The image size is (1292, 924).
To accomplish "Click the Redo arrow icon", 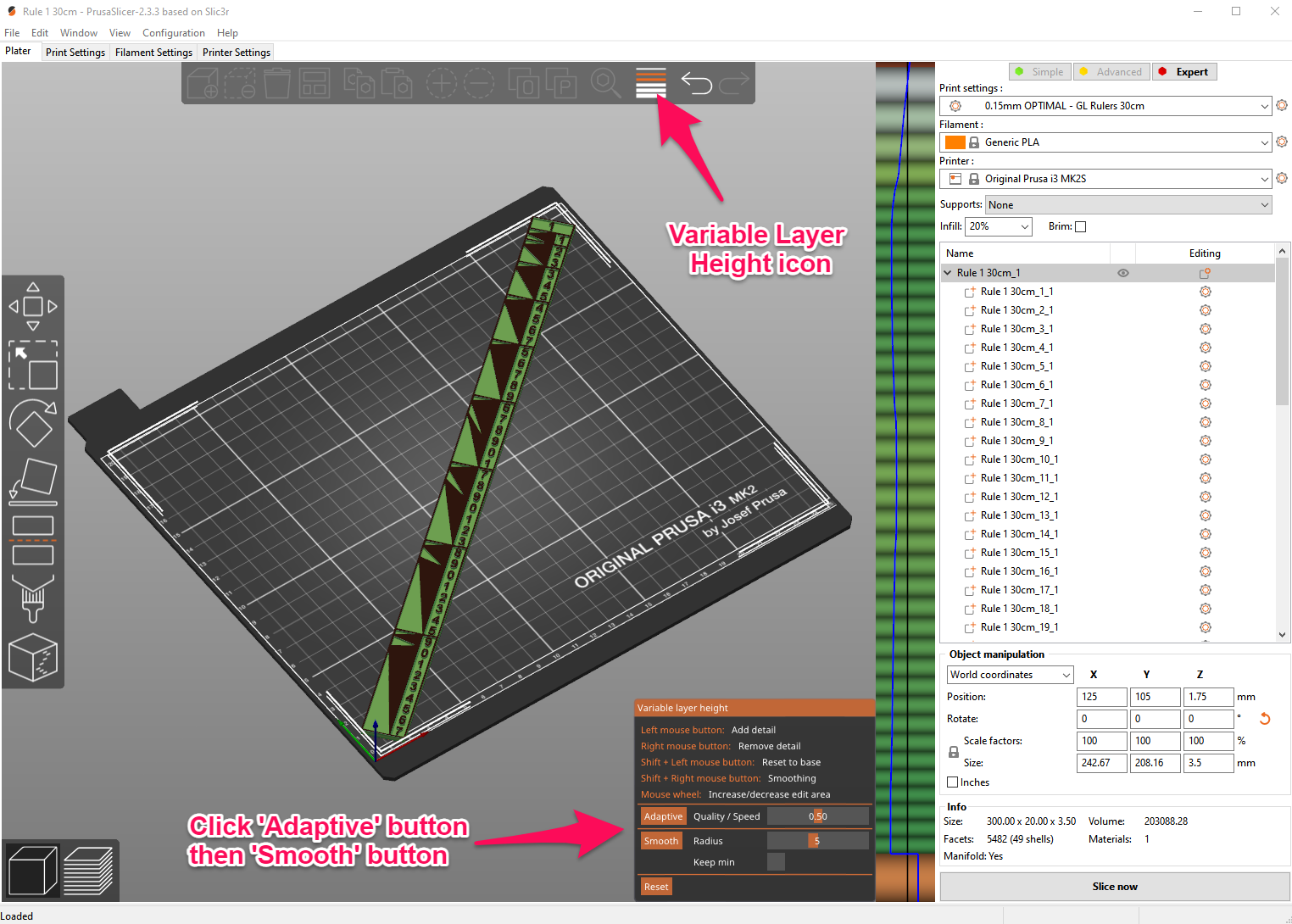I will (734, 83).
